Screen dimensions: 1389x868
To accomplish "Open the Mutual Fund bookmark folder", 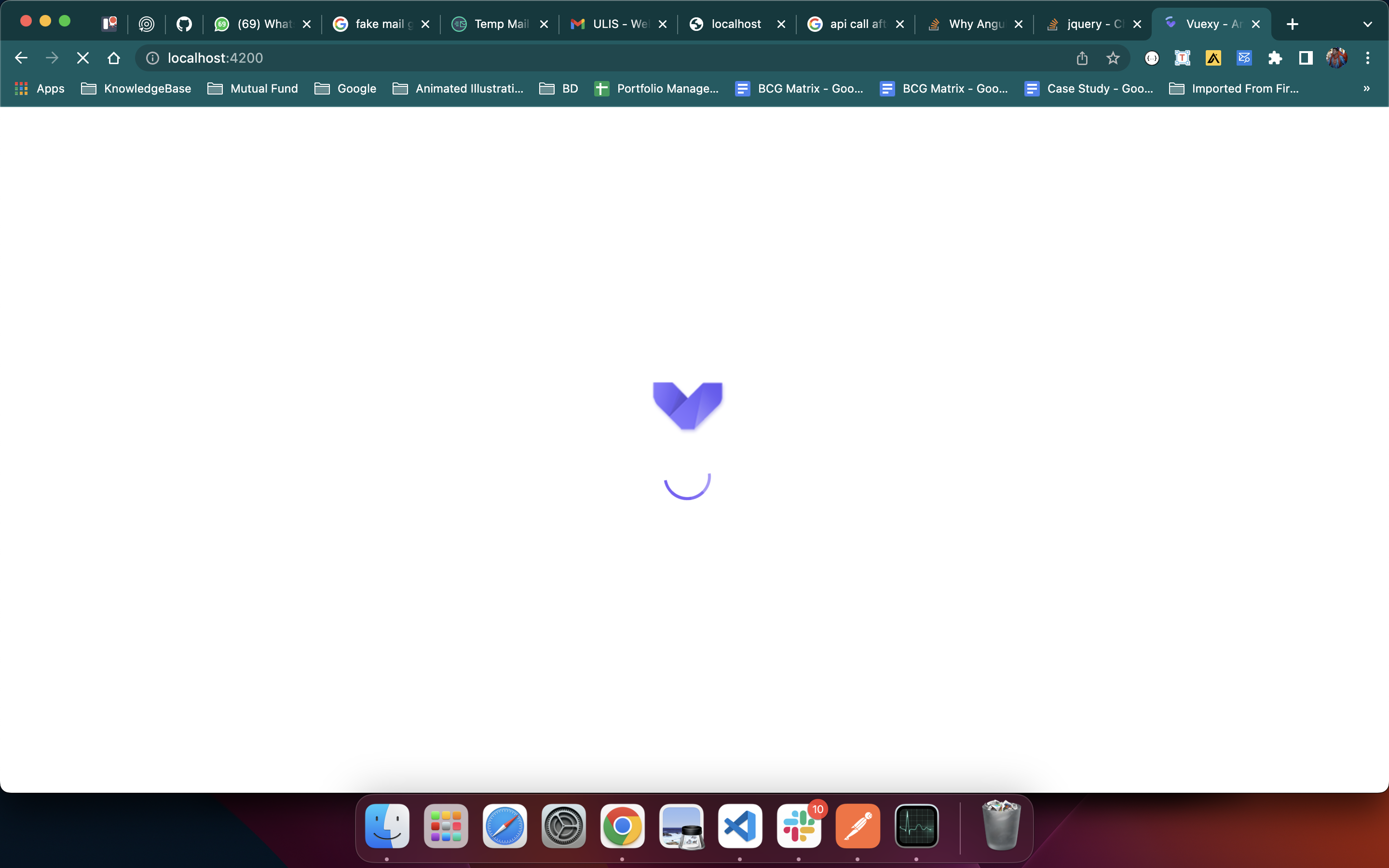I will 253,88.
